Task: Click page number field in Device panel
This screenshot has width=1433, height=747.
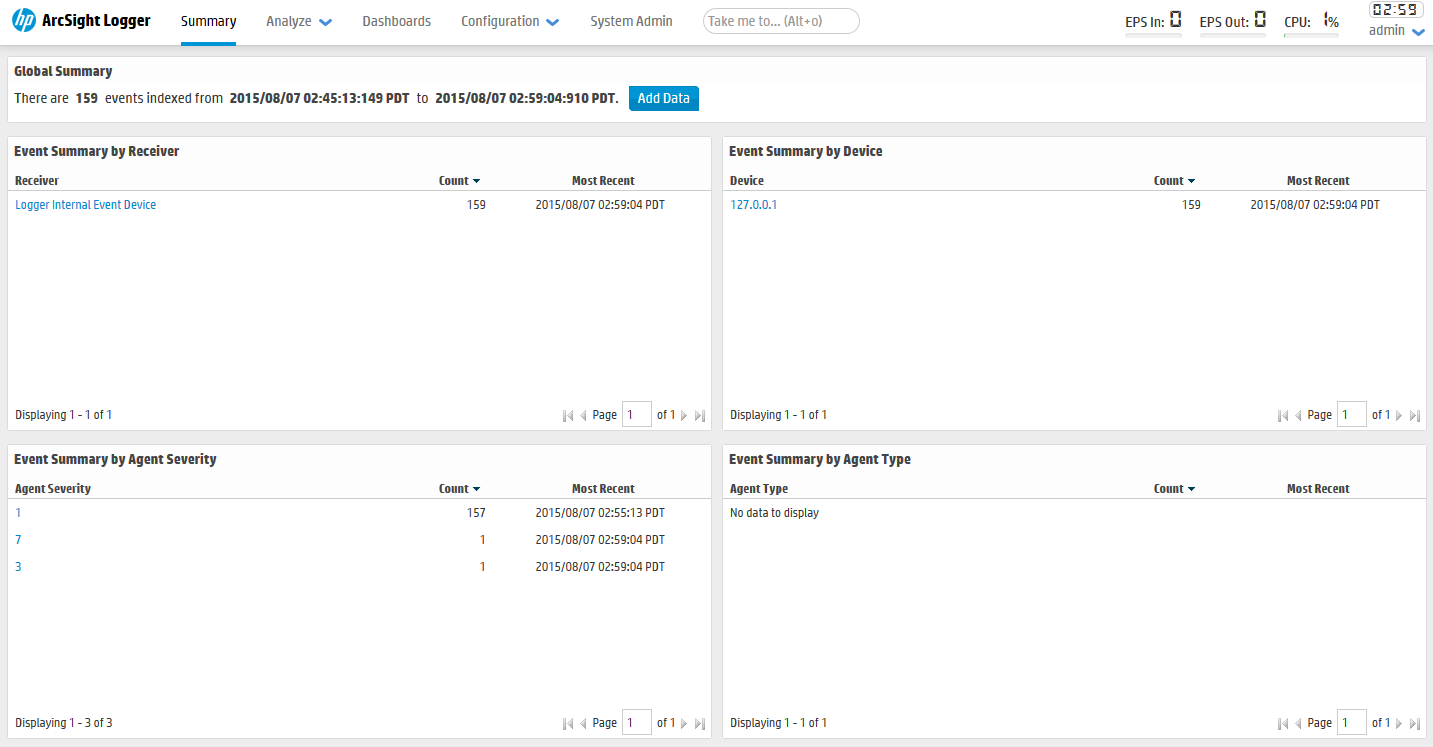Action: [x=1352, y=415]
